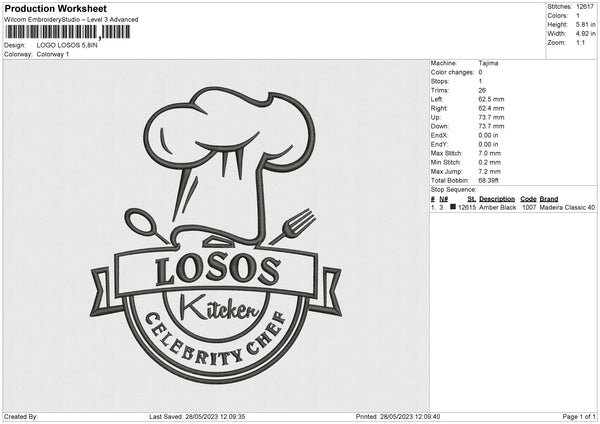The image size is (600, 424).
Task: Click the Min Stitch value 0.2 mm
Action: (490, 162)
